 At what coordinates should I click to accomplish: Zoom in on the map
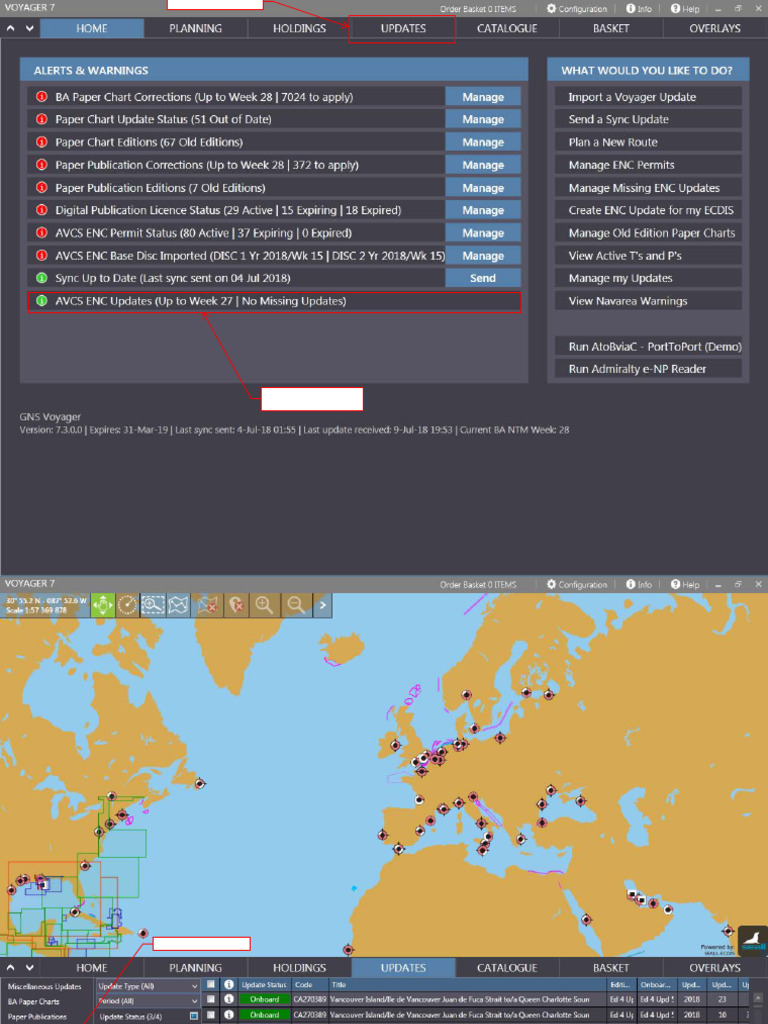(264, 605)
